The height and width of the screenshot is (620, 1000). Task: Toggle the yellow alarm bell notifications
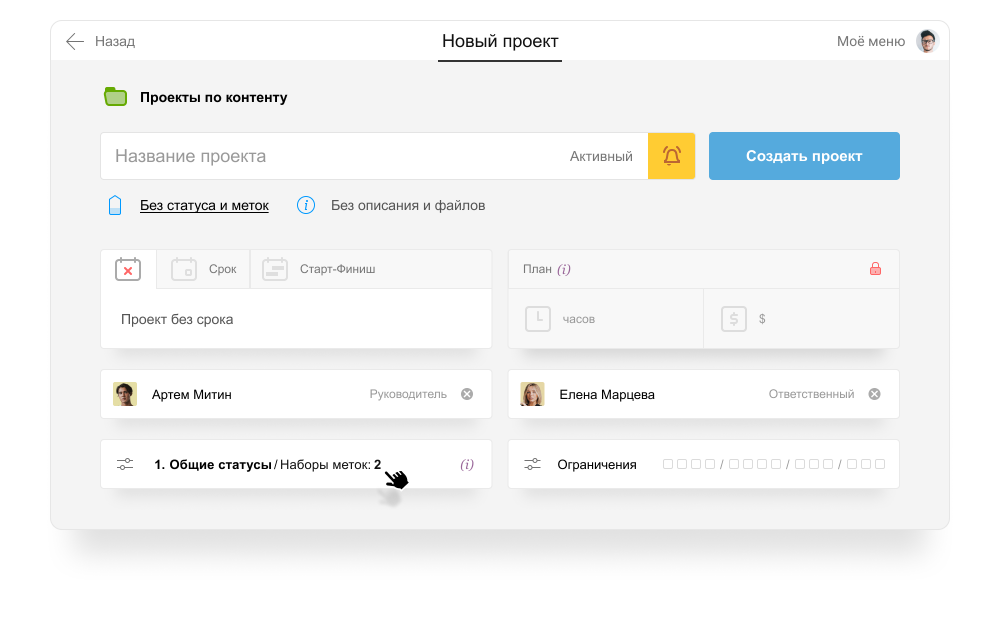pos(672,156)
